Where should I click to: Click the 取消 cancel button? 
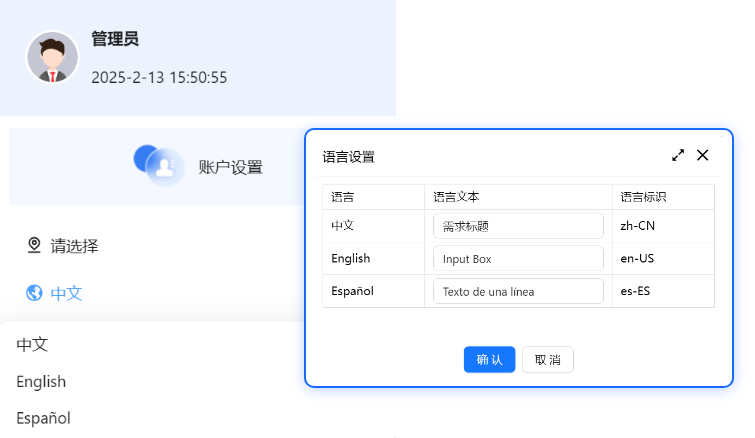pos(547,360)
